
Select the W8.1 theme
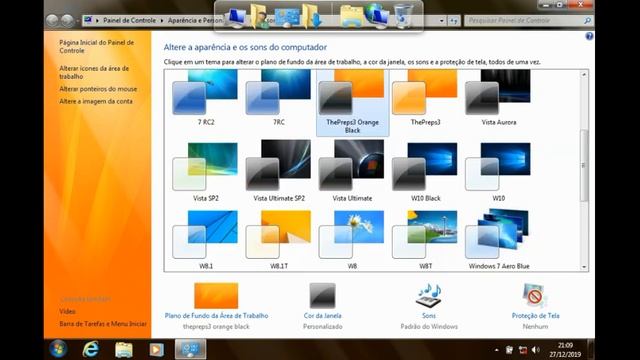coord(206,240)
